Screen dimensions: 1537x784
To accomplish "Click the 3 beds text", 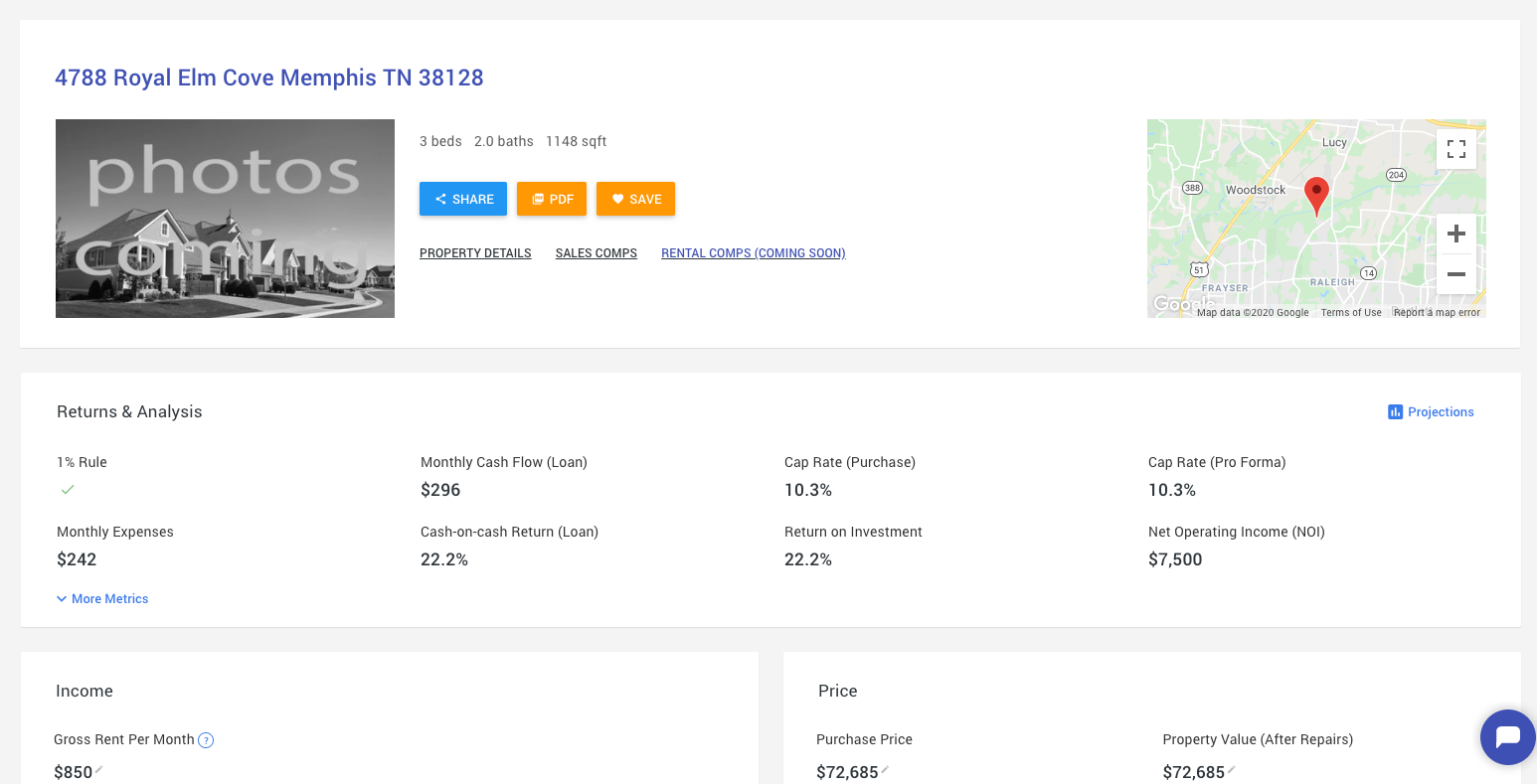I will pyautogui.click(x=440, y=141).
